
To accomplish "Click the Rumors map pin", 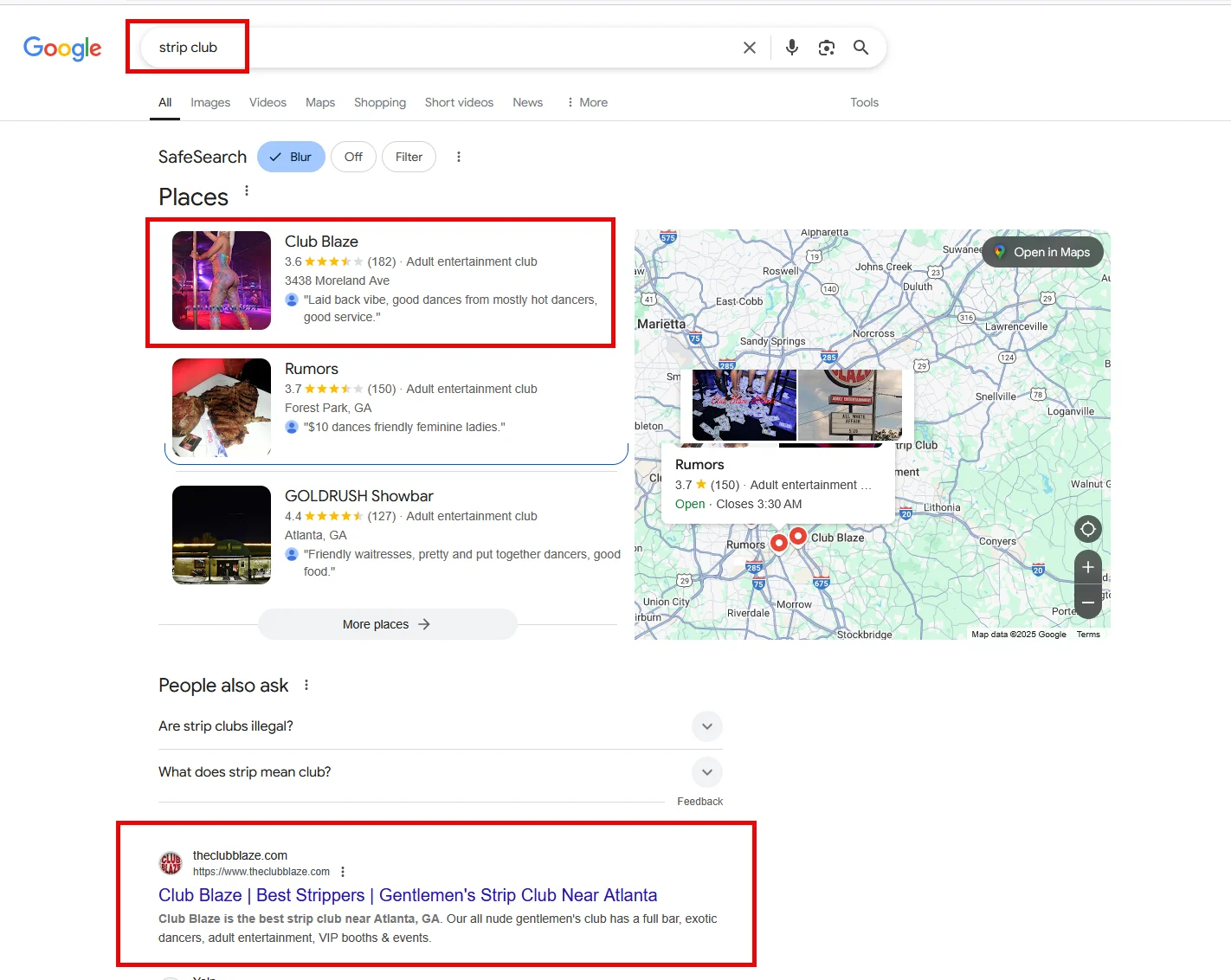I will click(779, 542).
